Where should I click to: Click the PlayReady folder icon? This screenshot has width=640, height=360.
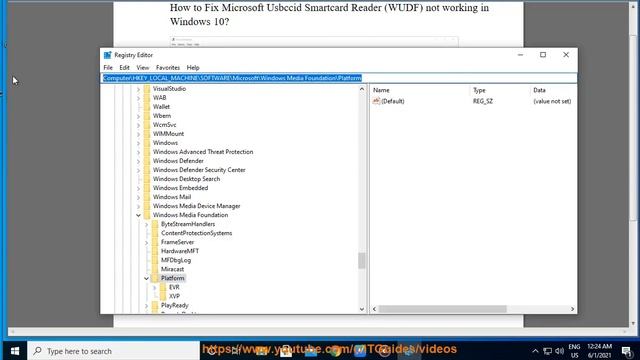coord(155,305)
